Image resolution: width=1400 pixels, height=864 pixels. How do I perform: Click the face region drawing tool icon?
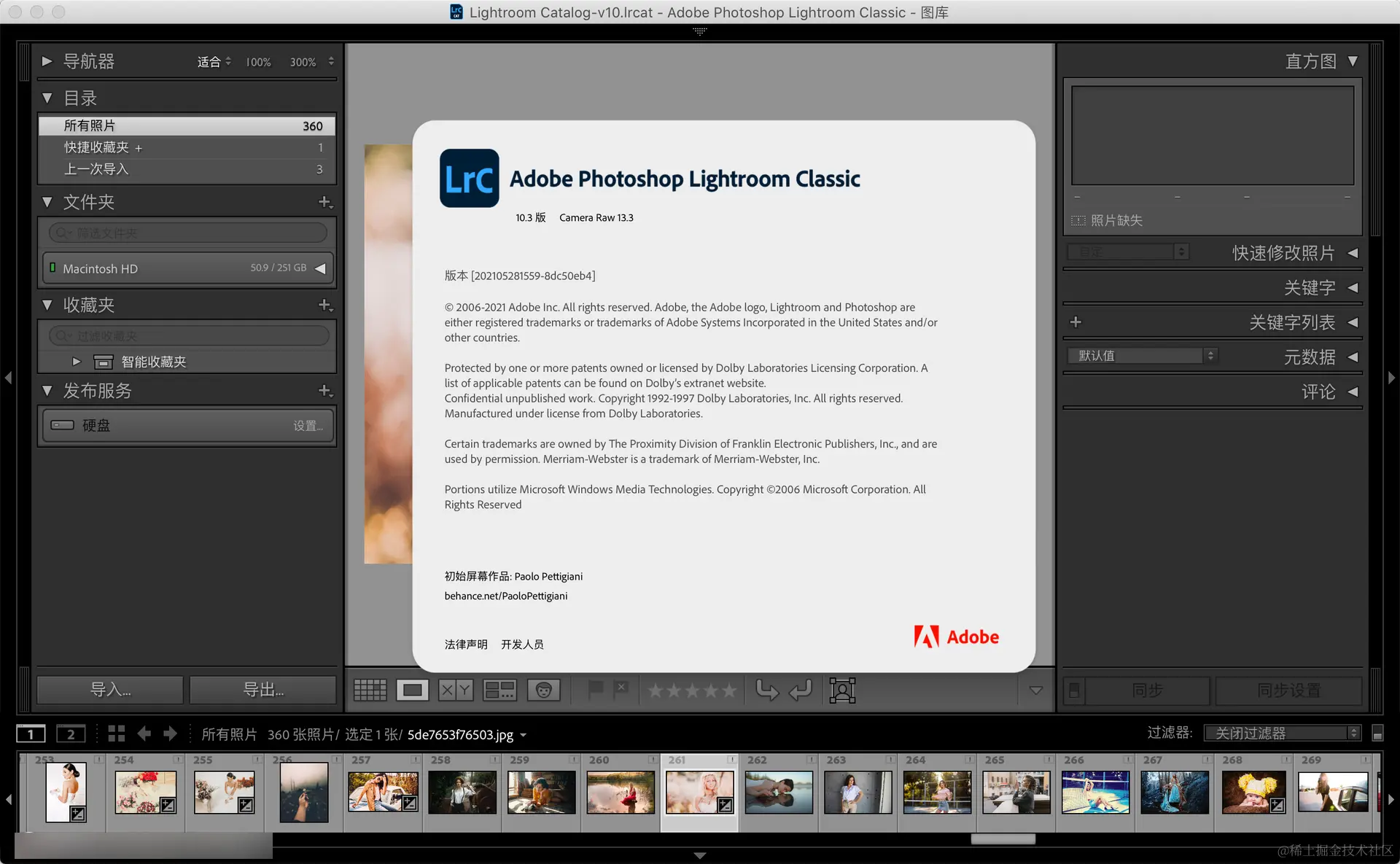click(x=842, y=690)
